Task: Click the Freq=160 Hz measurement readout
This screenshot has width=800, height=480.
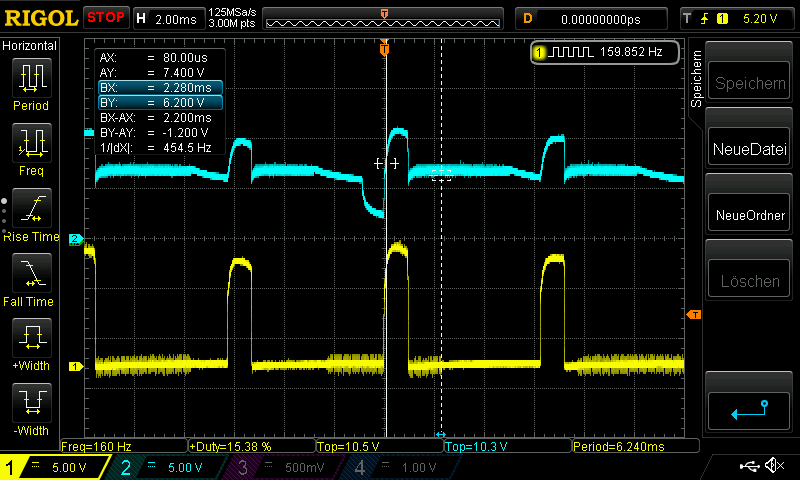Action: tap(124, 446)
